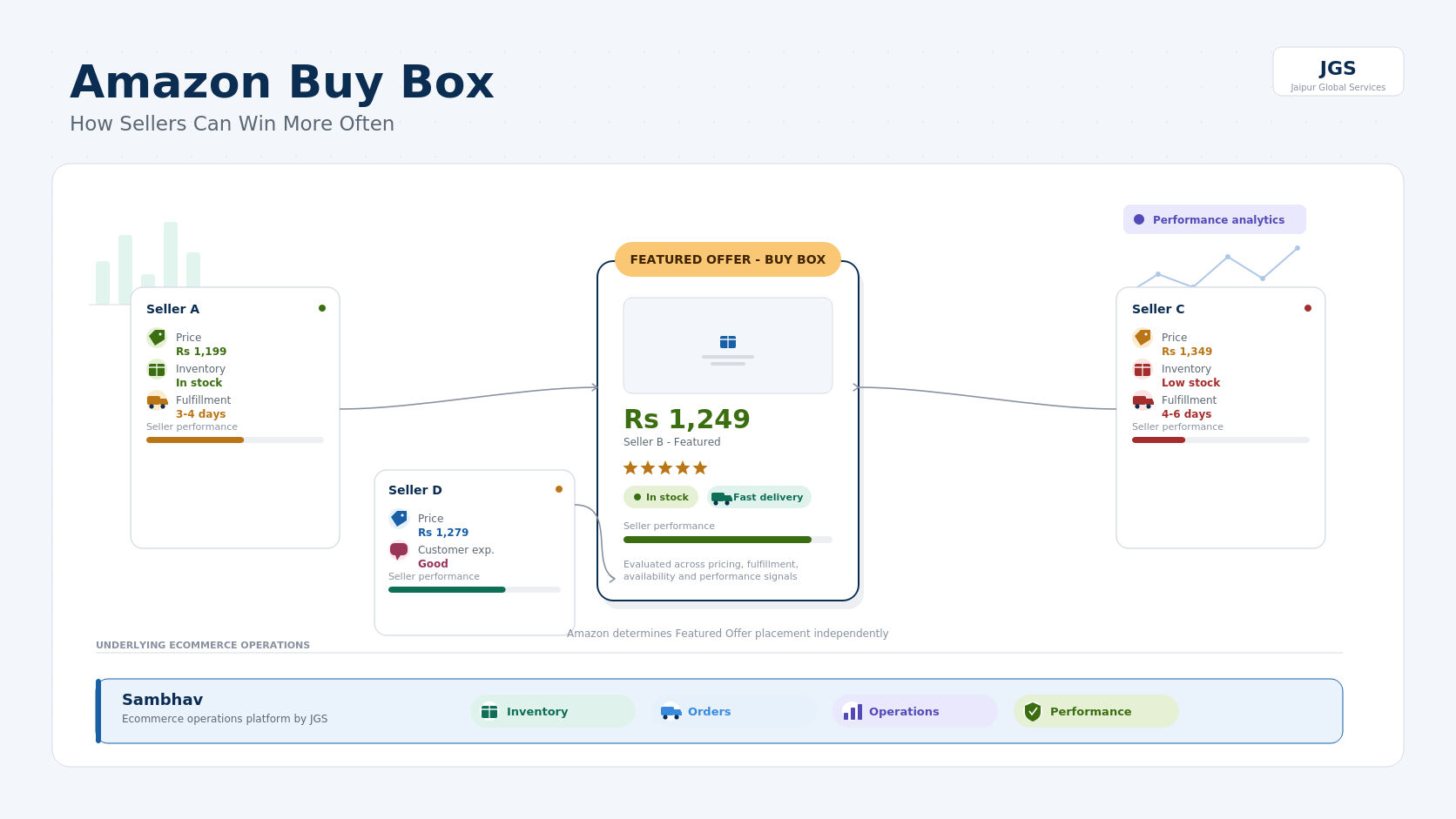Screen dimensions: 1456x819
Task: Click the 3-4 days fulfillment text
Action: (x=201, y=414)
